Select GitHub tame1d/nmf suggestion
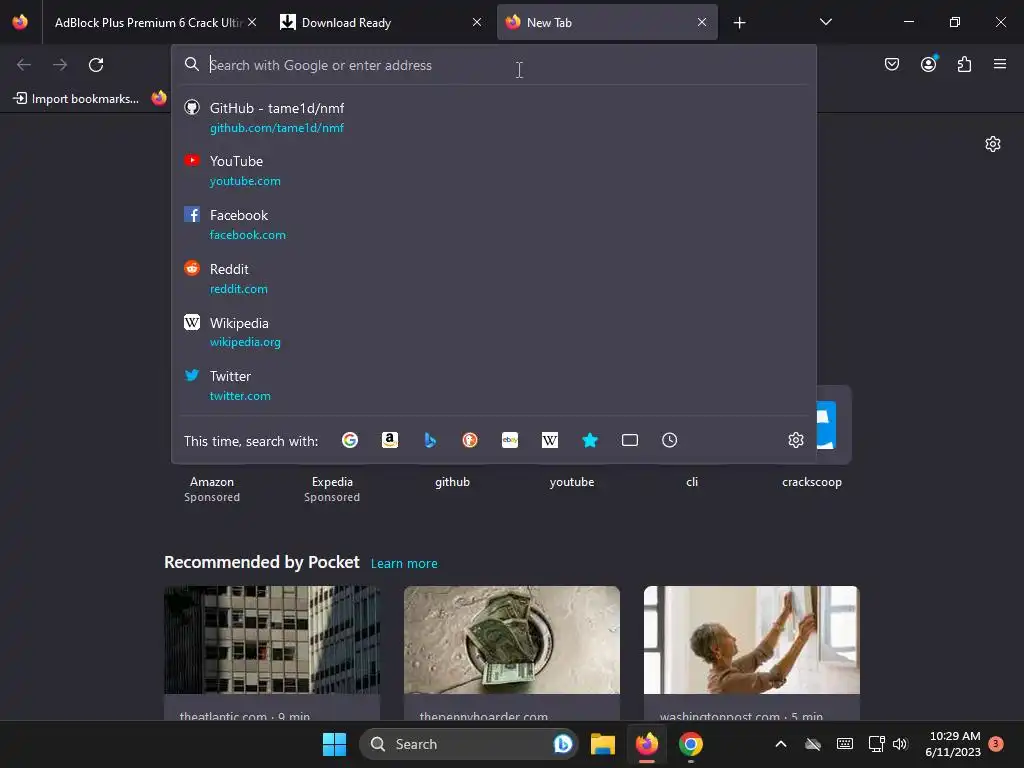1024x768 pixels. point(494,118)
